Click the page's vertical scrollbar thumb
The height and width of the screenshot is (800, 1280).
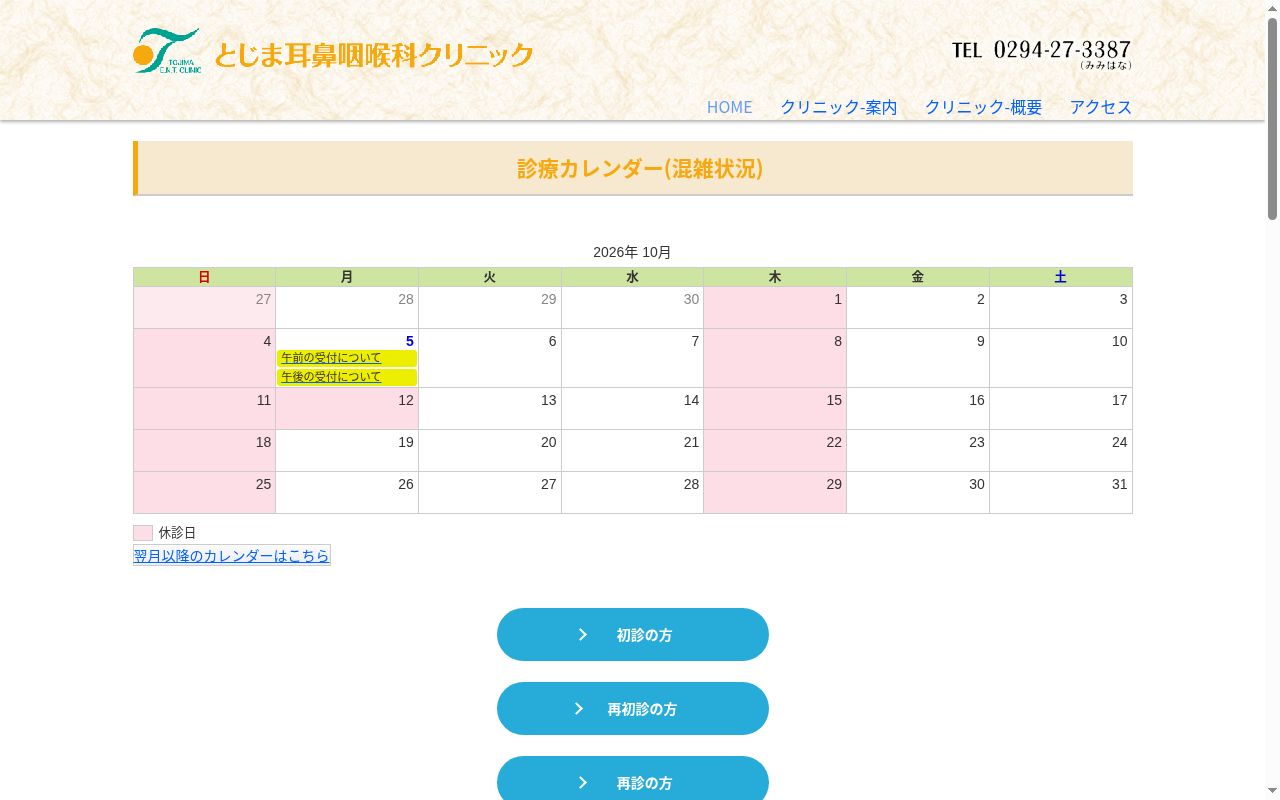point(1273,118)
